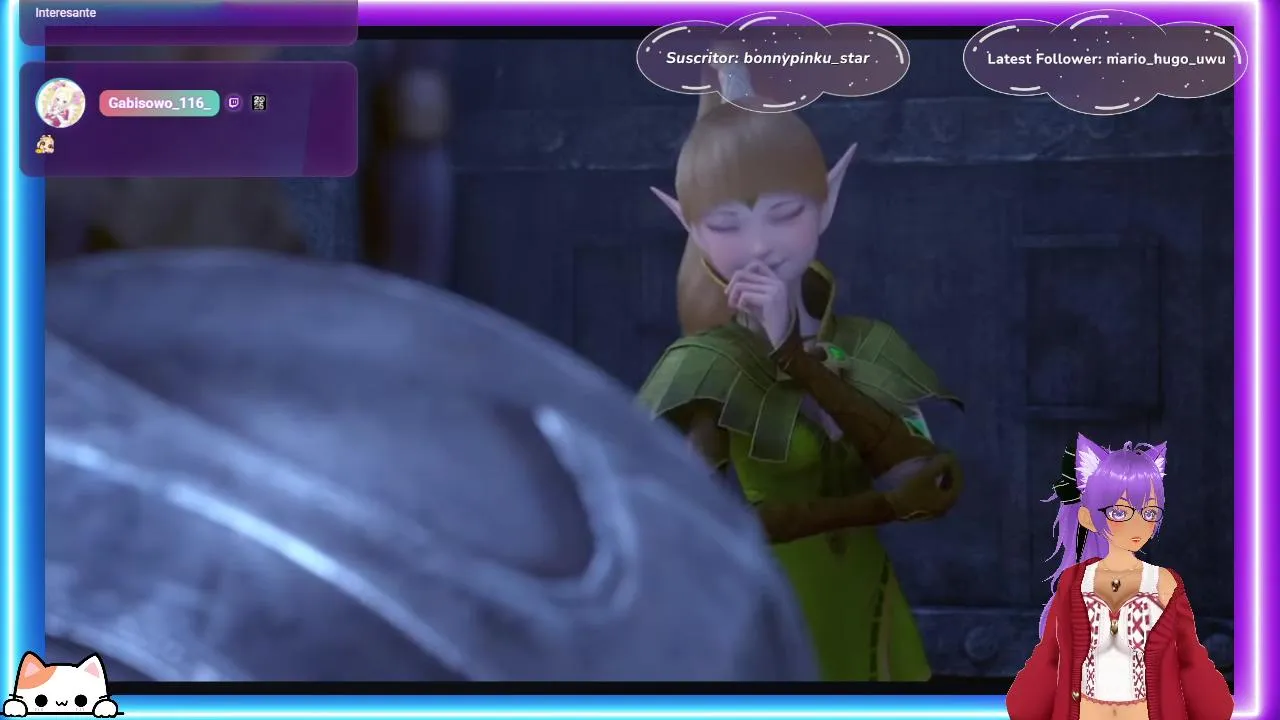Click Gabisowo_116_'s round avatar picture

(60, 103)
